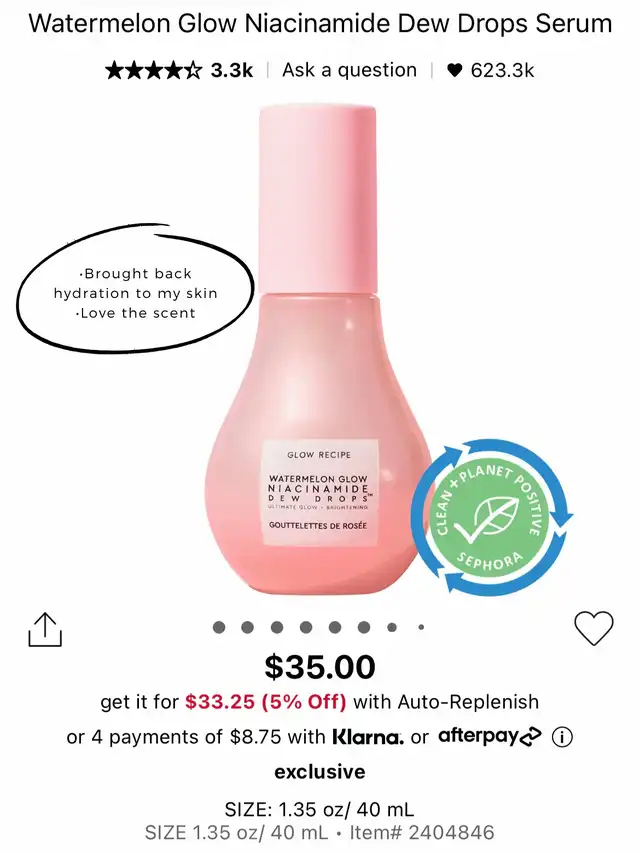Tap the 3.3k review count
Screen dimensions: 640x853
tap(232, 70)
